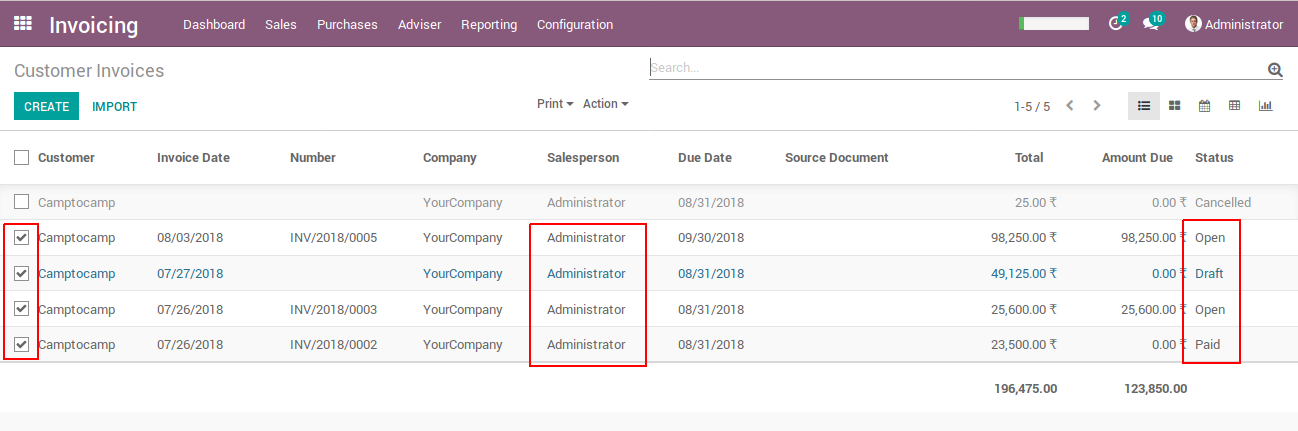This screenshot has width=1298, height=431.
Task: Go to next page of invoices
Action: pyautogui.click(x=1097, y=106)
